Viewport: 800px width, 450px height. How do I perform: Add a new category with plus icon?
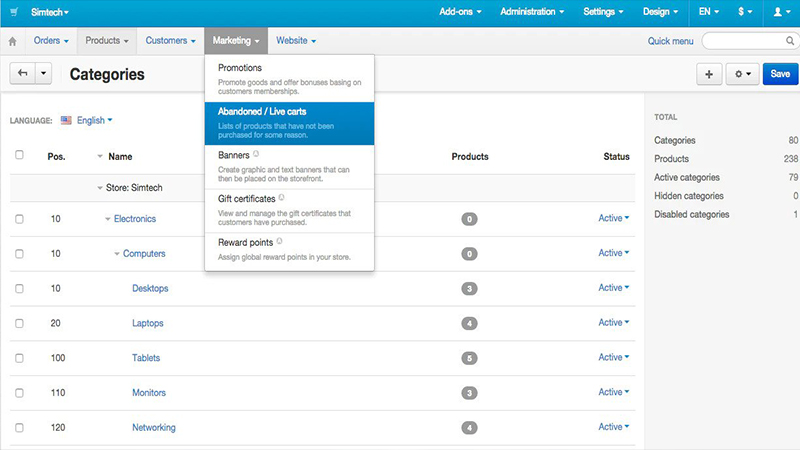(709, 74)
